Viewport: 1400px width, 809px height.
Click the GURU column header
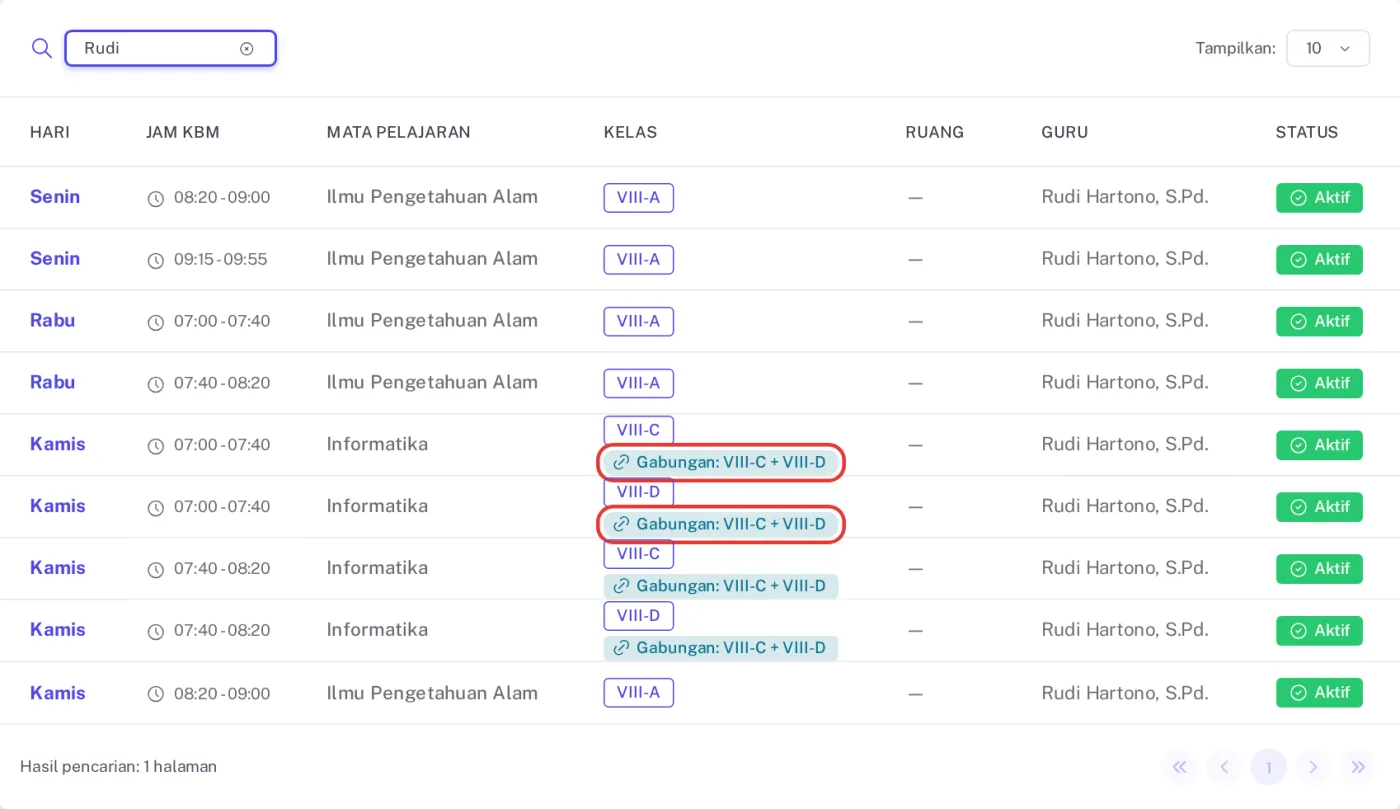pos(1064,132)
